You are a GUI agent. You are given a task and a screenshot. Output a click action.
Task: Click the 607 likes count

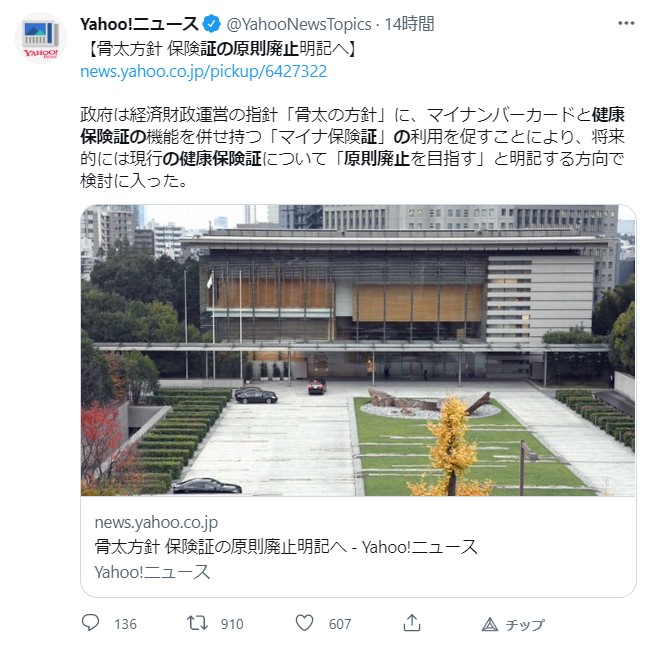point(340,624)
